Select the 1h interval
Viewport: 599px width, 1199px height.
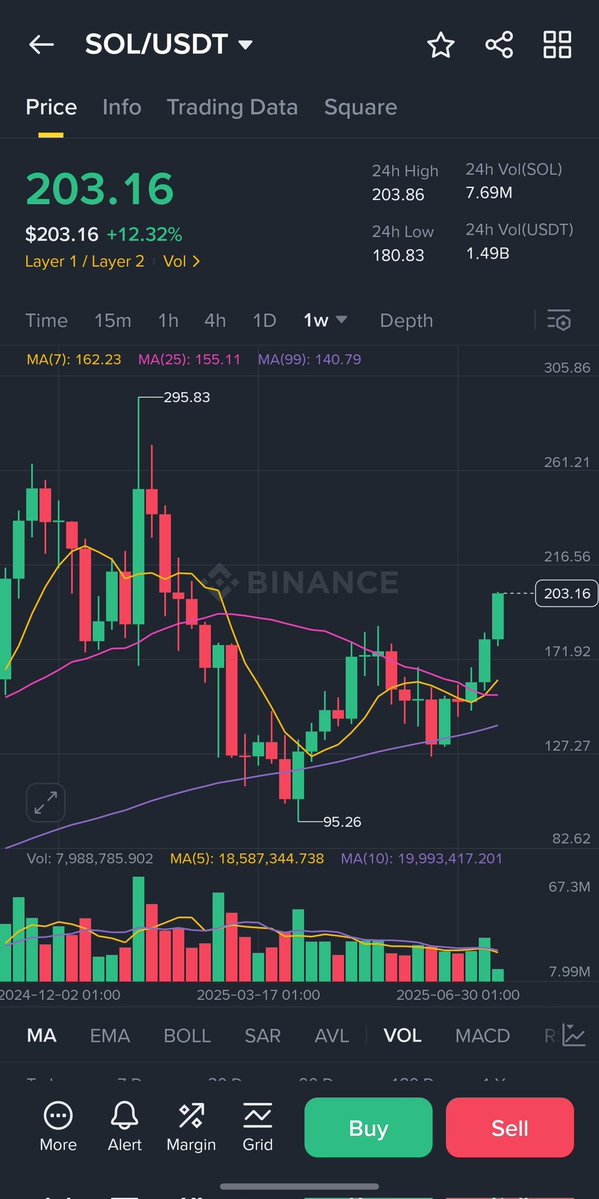(x=168, y=320)
